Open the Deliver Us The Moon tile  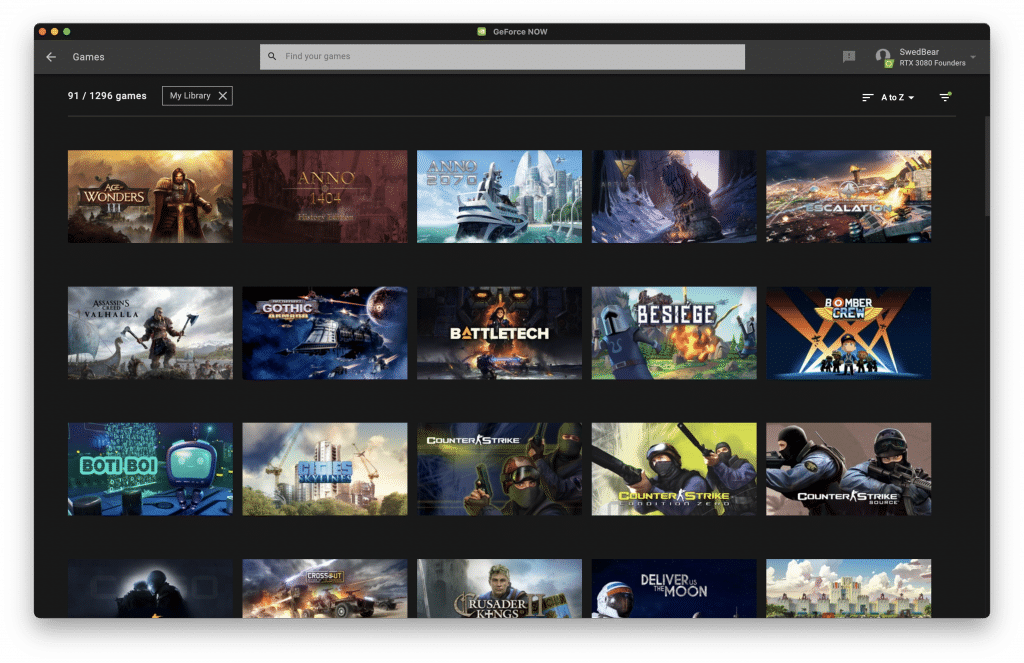click(x=674, y=589)
